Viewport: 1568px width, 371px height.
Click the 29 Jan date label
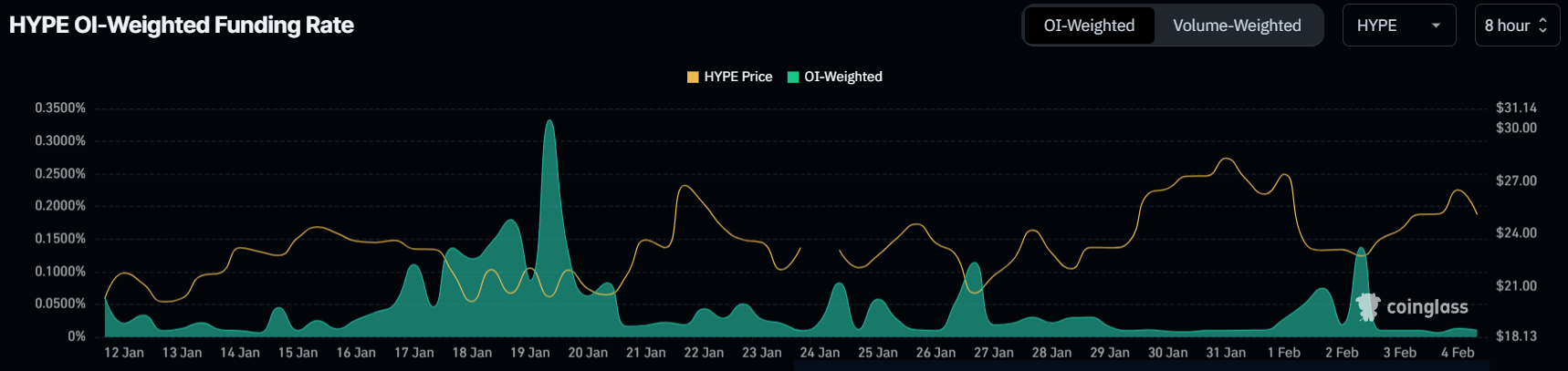[1110, 353]
